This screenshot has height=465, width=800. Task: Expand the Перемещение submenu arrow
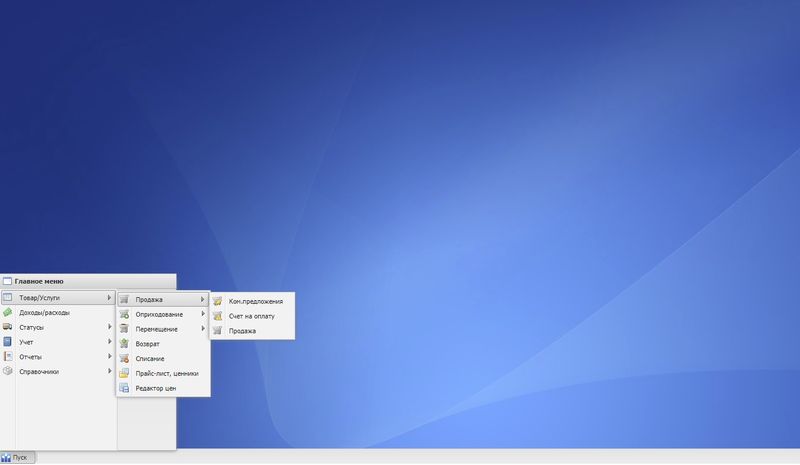[x=203, y=329]
